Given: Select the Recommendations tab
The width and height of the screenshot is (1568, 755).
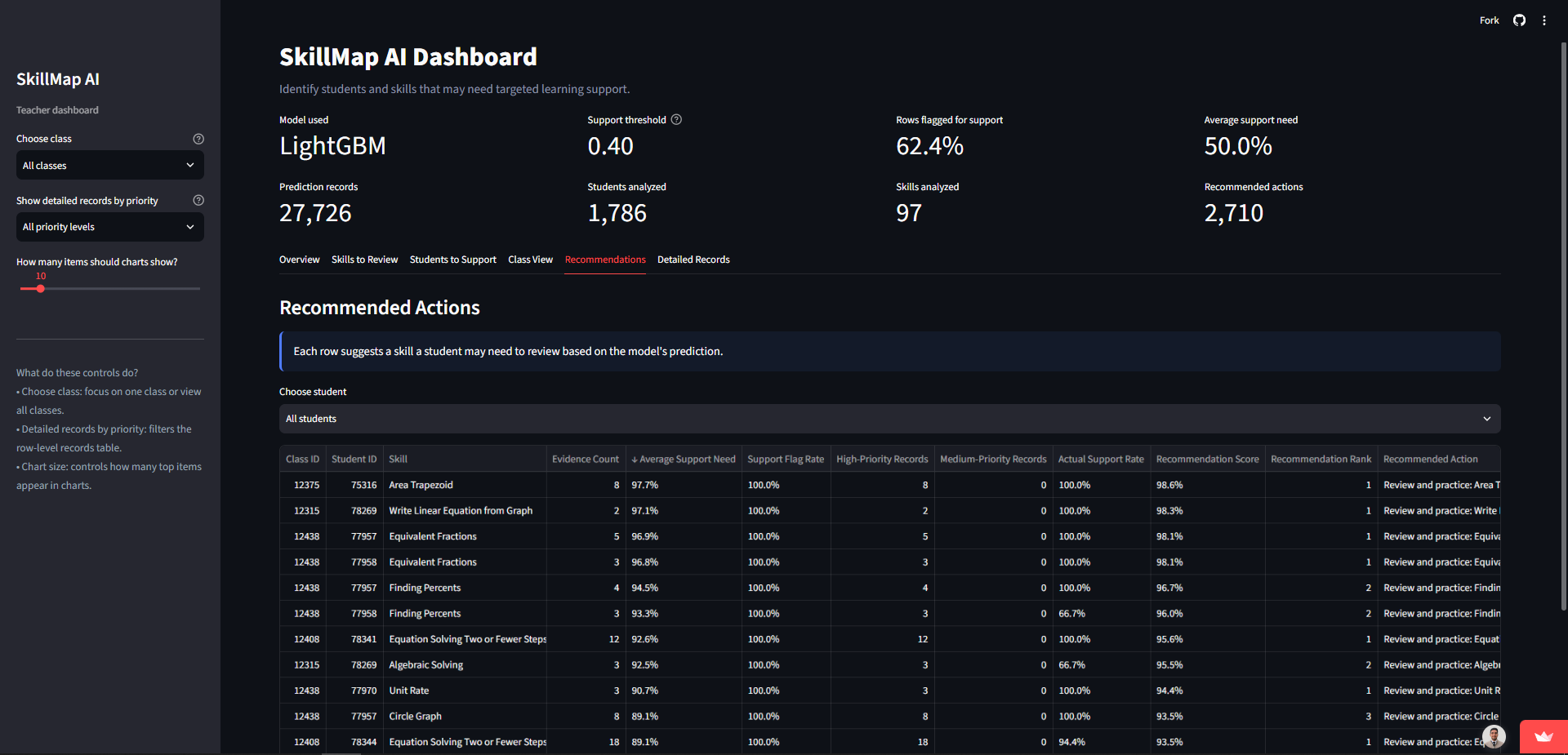Looking at the screenshot, I should coord(605,260).
